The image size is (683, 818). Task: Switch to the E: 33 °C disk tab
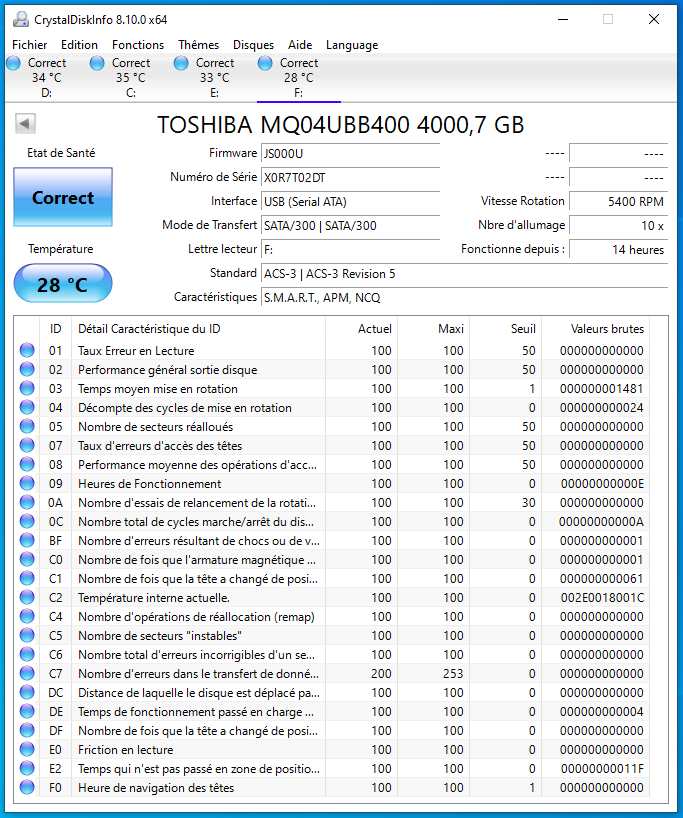click(214, 78)
